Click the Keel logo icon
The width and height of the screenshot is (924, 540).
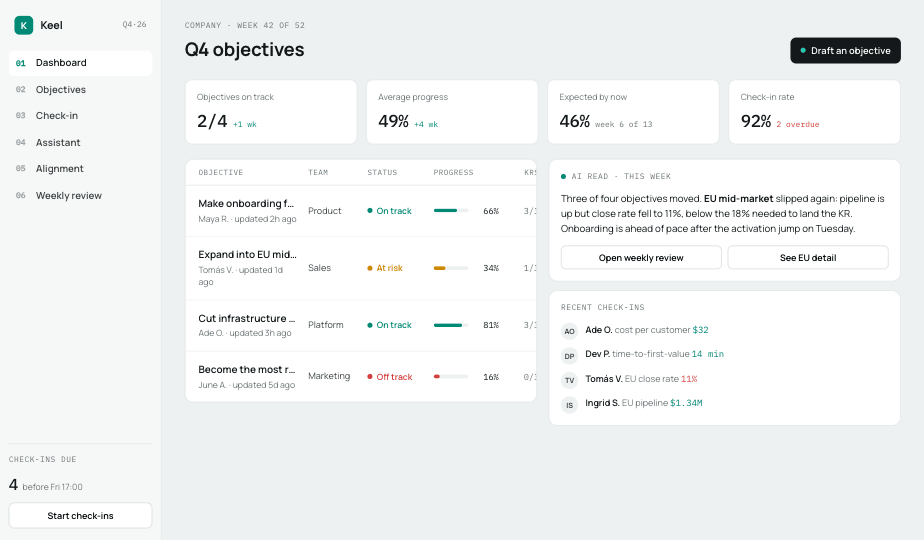[24, 25]
